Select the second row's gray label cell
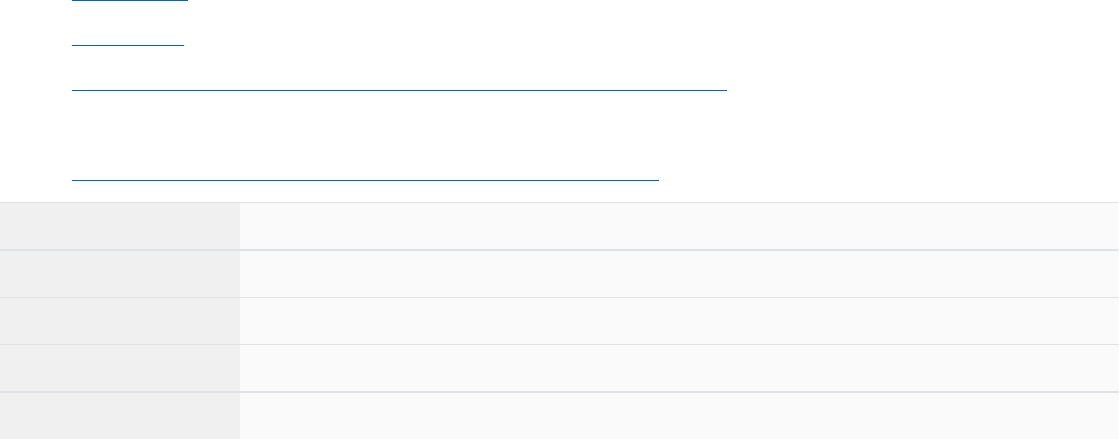1119x439 pixels. [119, 273]
